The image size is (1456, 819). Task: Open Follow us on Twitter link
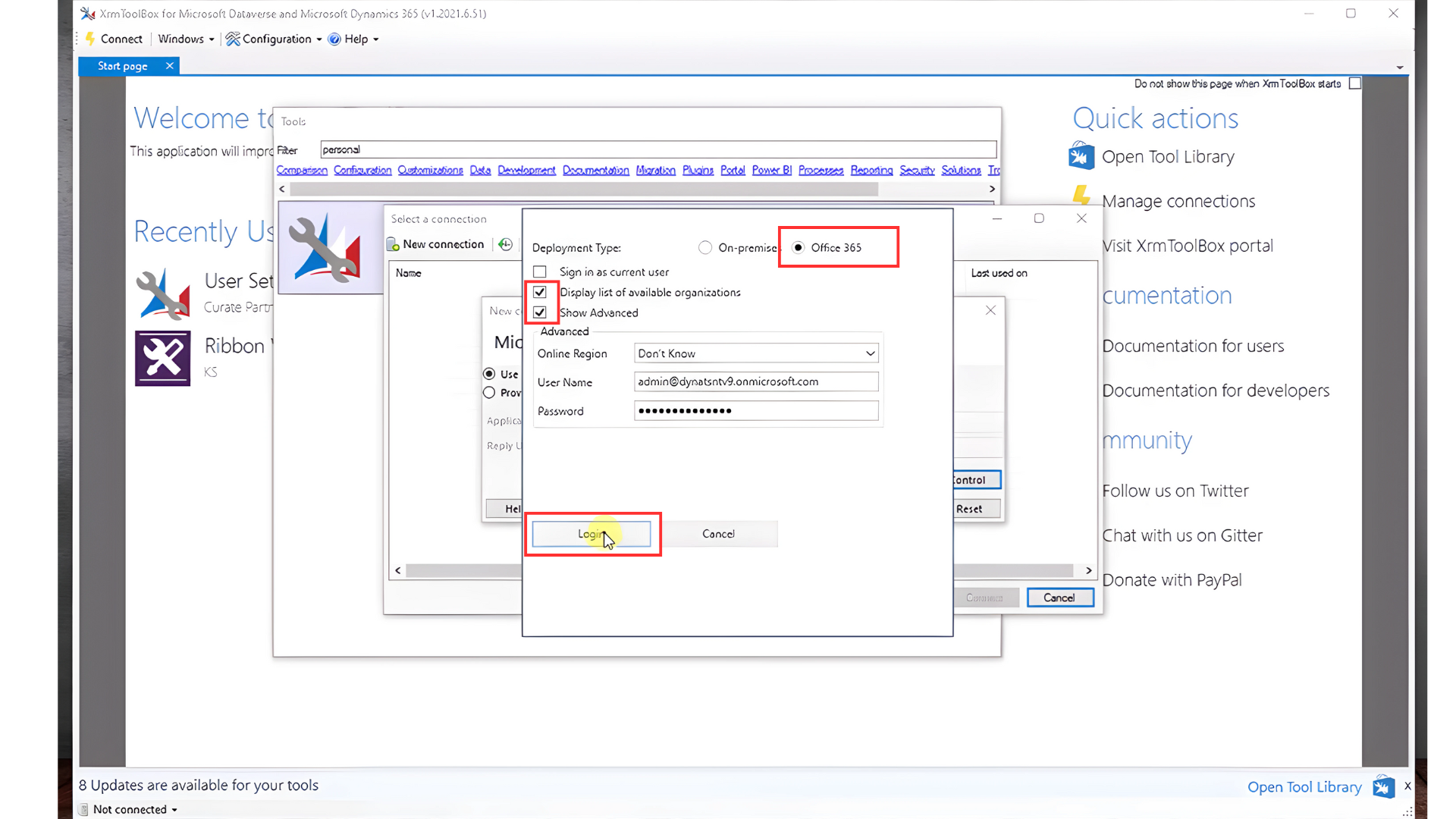click(1175, 491)
